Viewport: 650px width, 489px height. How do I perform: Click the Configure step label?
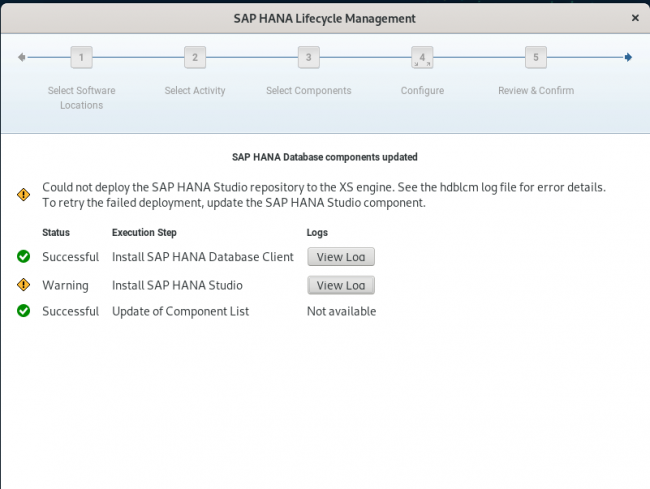[422, 91]
